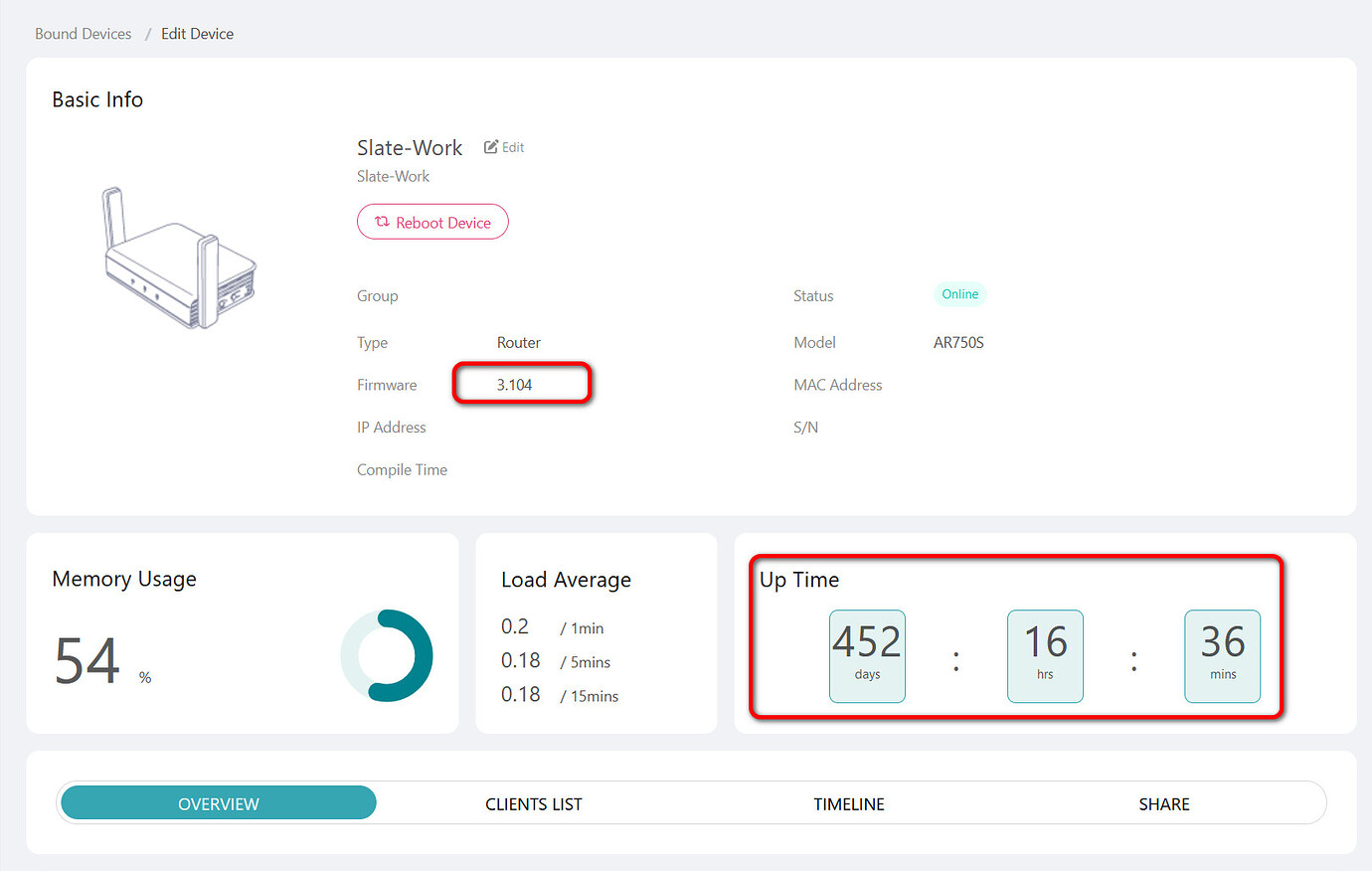Click the router device illustration

click(180, 260)
